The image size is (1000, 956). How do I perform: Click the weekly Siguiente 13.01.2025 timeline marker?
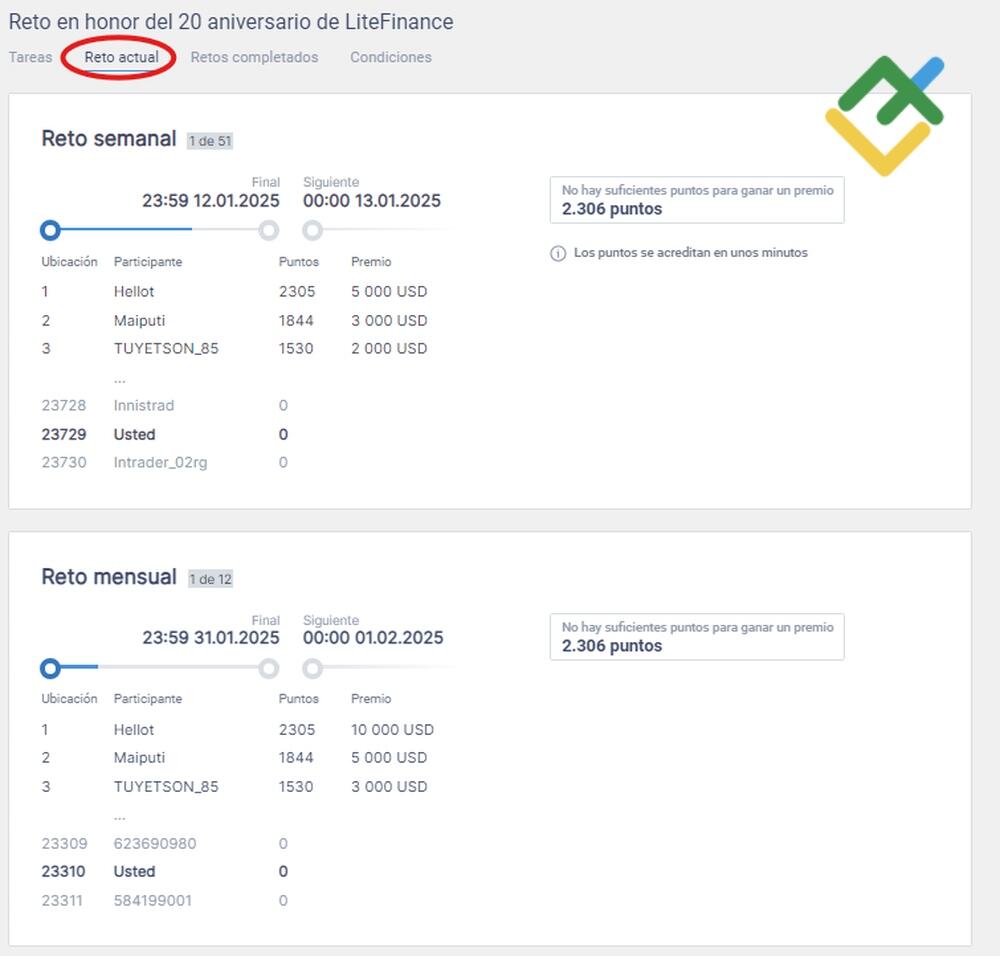[312, 230]
